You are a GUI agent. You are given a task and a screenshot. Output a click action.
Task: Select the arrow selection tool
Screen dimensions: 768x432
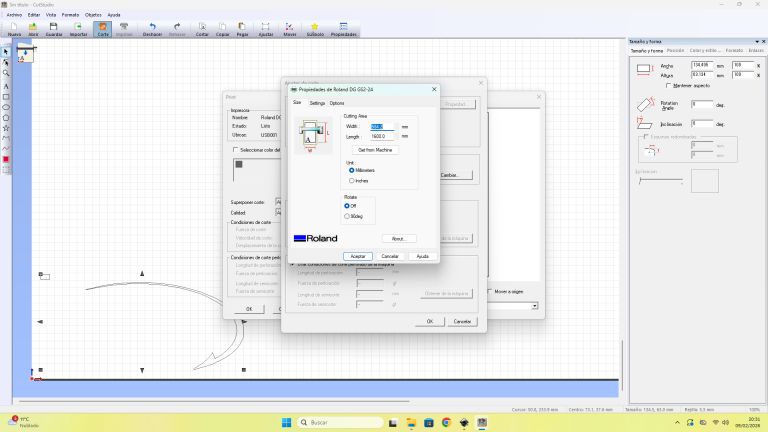pos(6,52)
